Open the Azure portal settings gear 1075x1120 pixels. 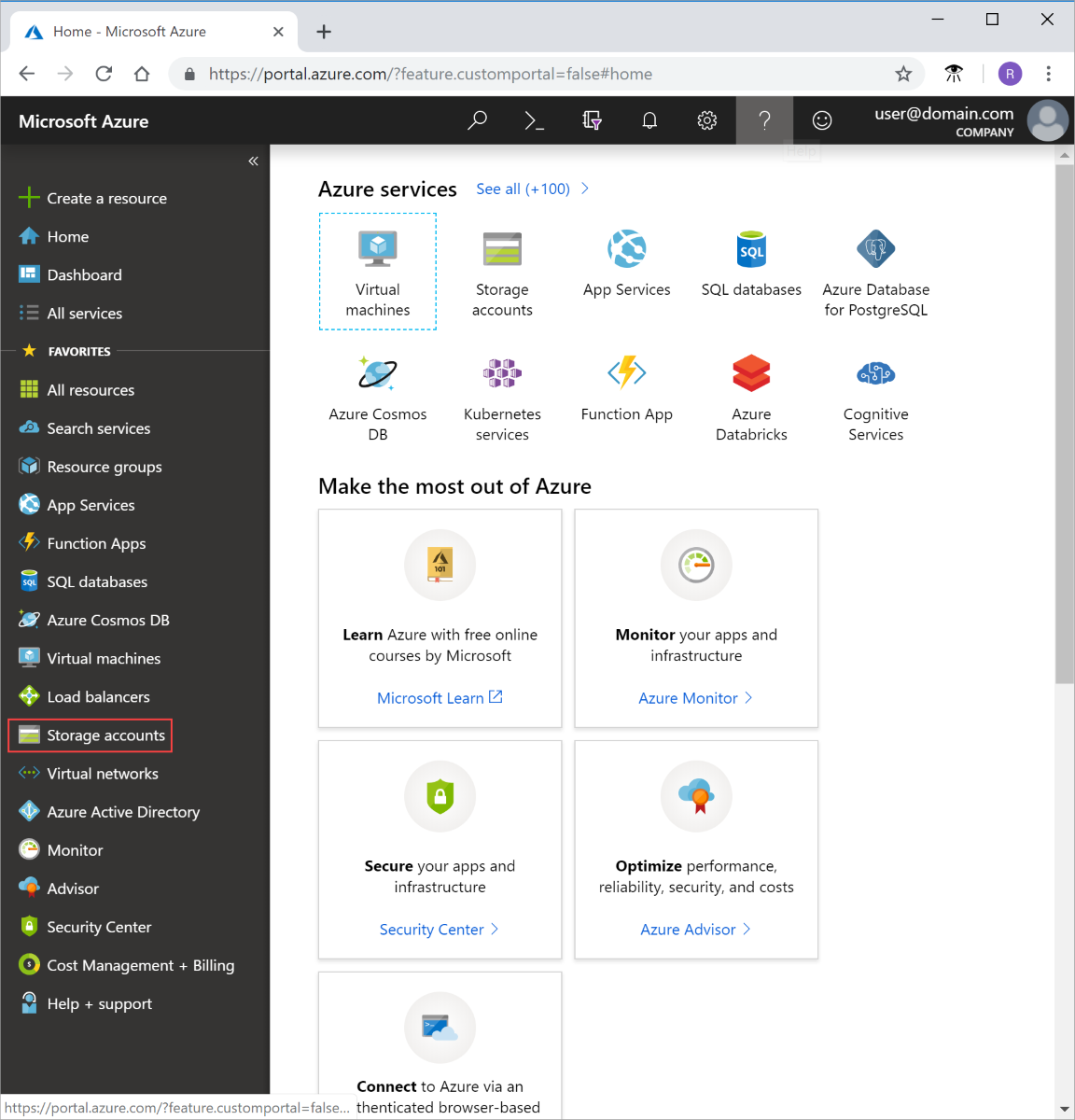click(x=706, y=120)
